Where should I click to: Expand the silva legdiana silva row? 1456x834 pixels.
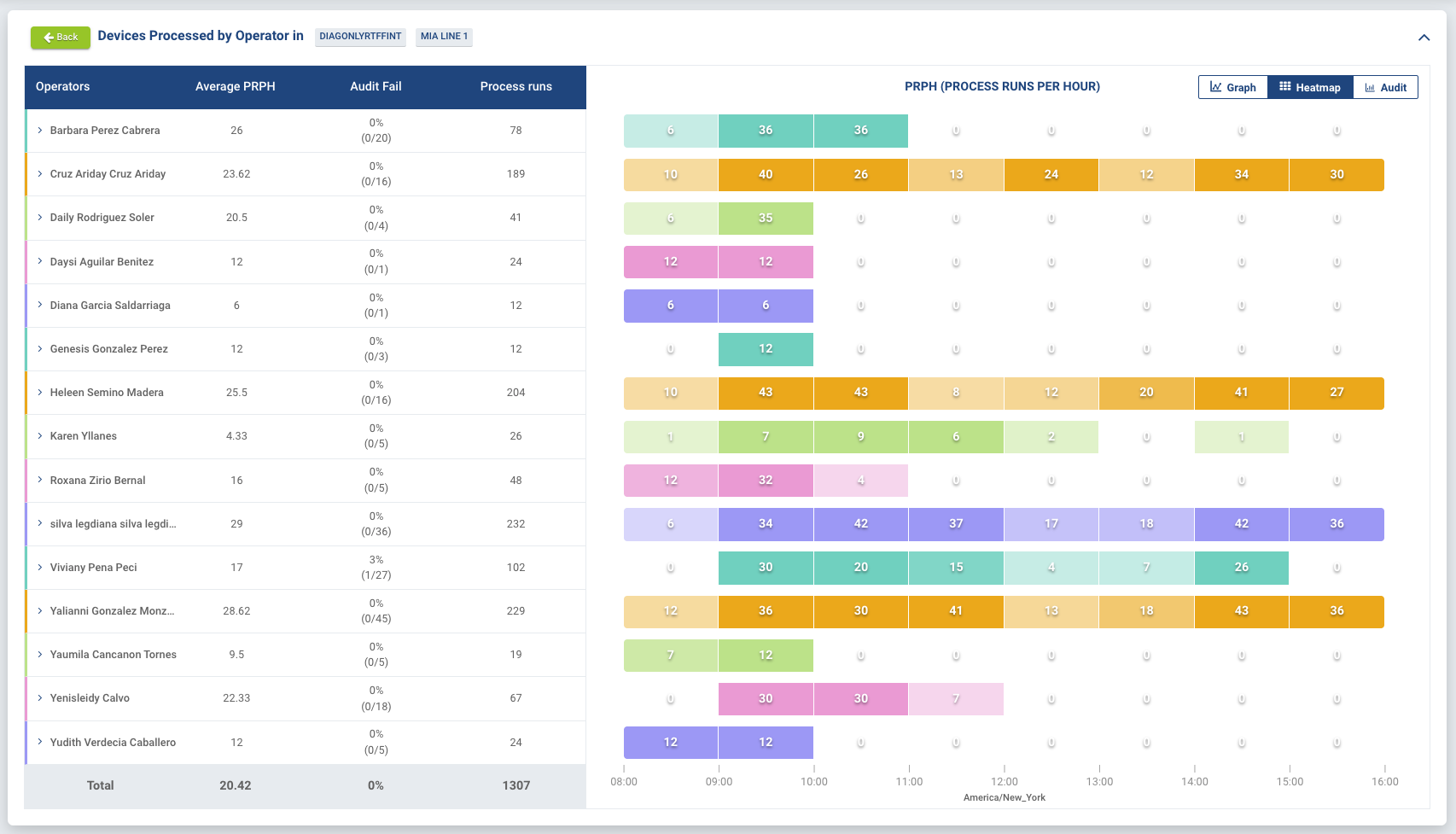point(38,524)
